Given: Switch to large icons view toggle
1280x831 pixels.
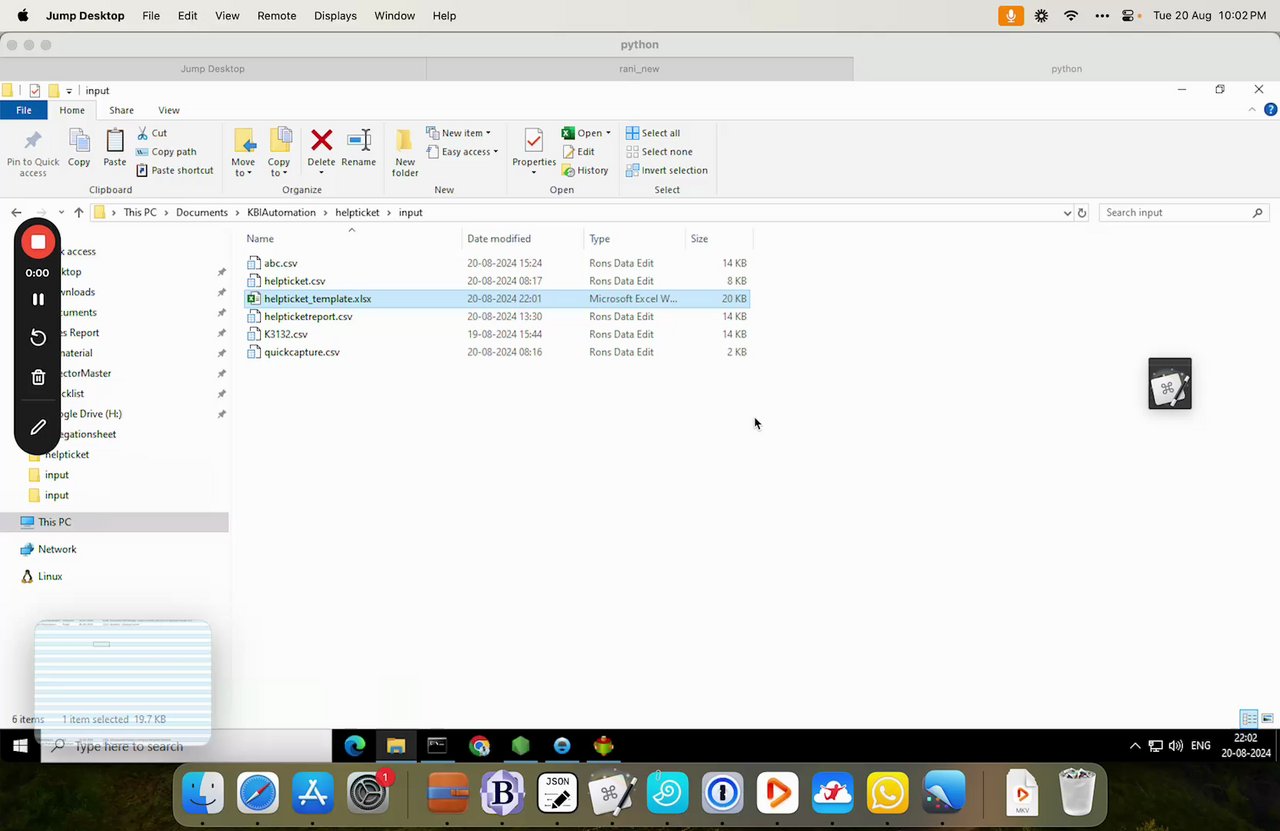Looking at the screenshot, I should pyautogui.click(x=1268, y=719).
